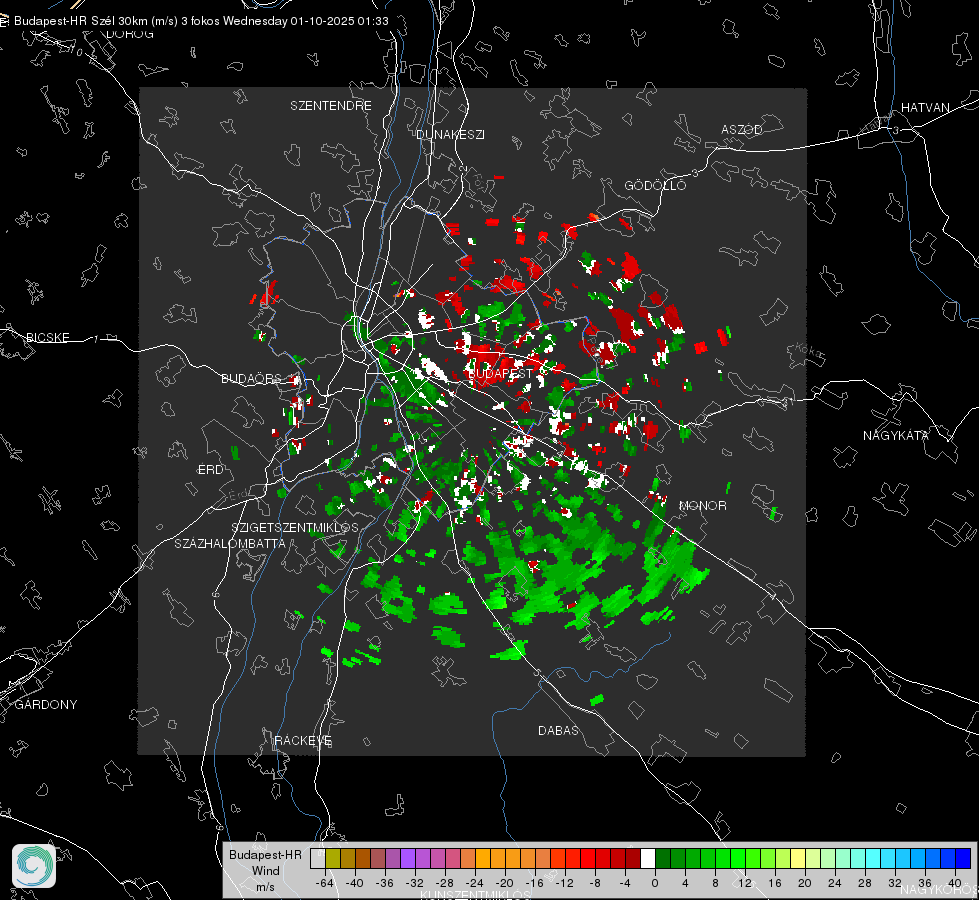Click the SZENTENDRE town label
The width and height of the screenshot is (979, 900).
331,106
